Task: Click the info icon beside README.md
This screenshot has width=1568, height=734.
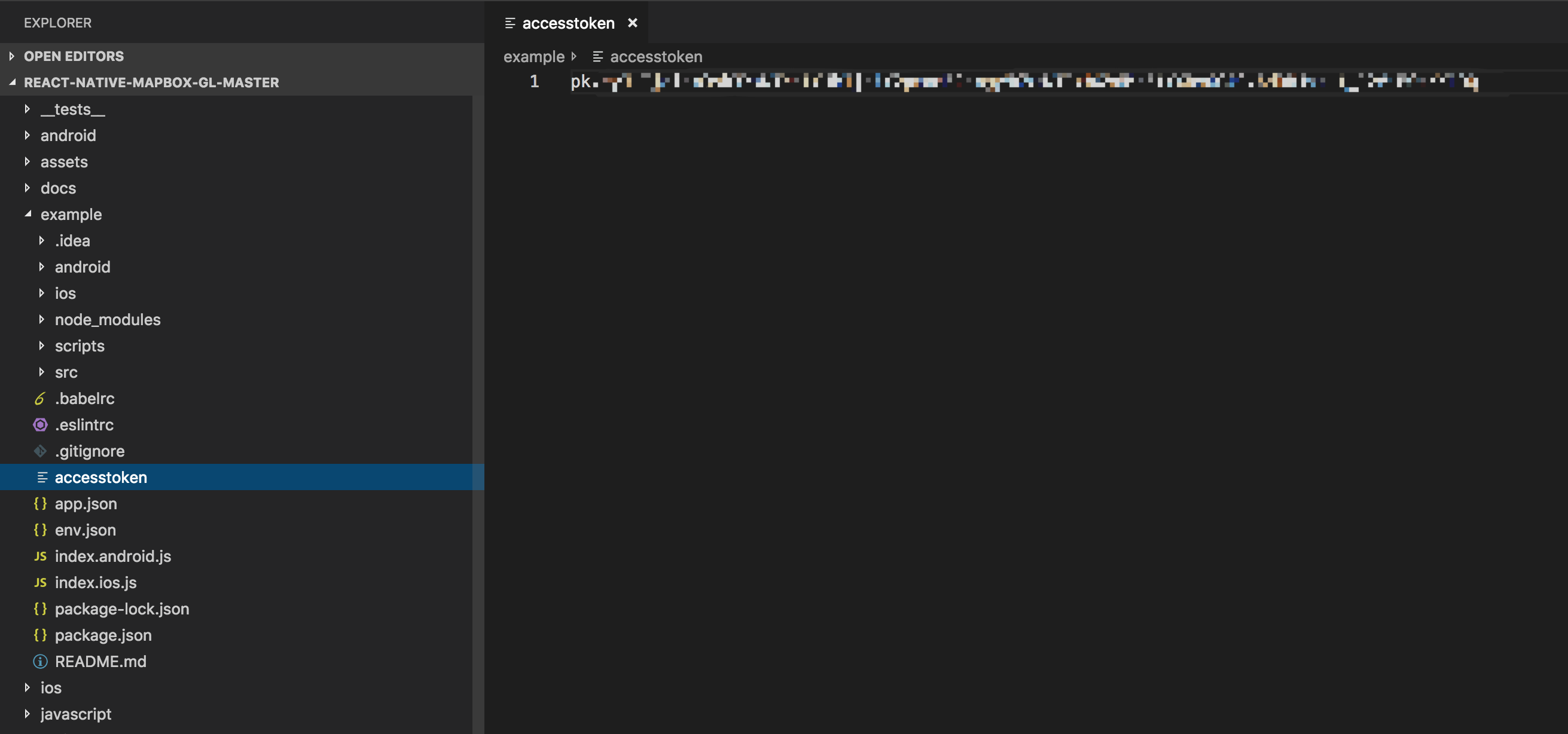Action: (x=40, y=662)
